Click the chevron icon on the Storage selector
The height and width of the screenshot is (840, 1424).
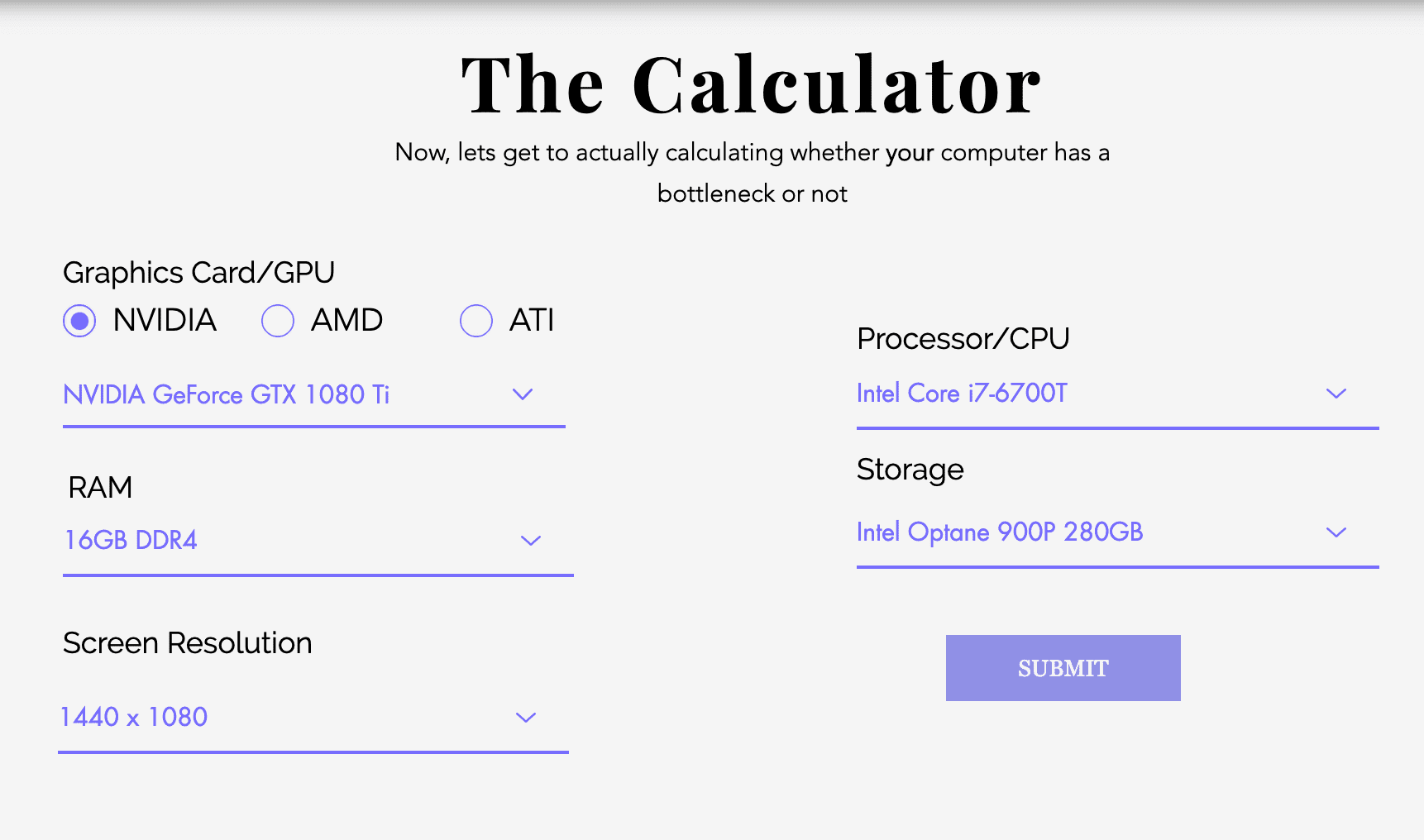click(x=1336, y=532)
